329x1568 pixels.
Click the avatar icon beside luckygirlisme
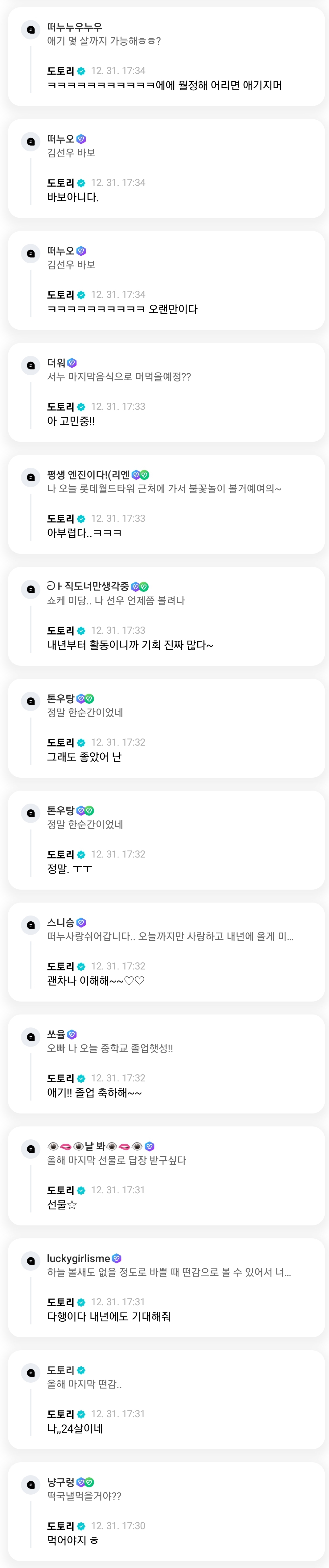pyautogui.click(x=31, y=1261)
